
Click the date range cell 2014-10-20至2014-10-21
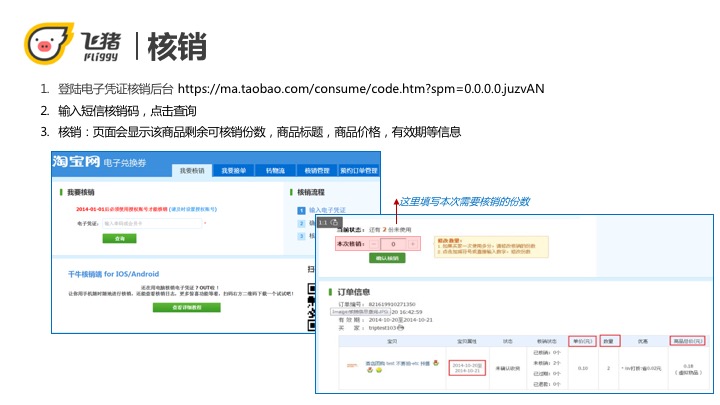[467, 368]
